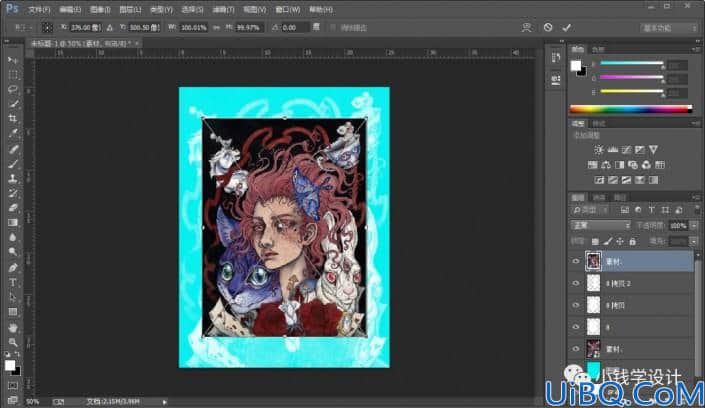Toggle Quick Mask mode
The image size is (705, 408).
pyautogui.click(x=13, y=386)
